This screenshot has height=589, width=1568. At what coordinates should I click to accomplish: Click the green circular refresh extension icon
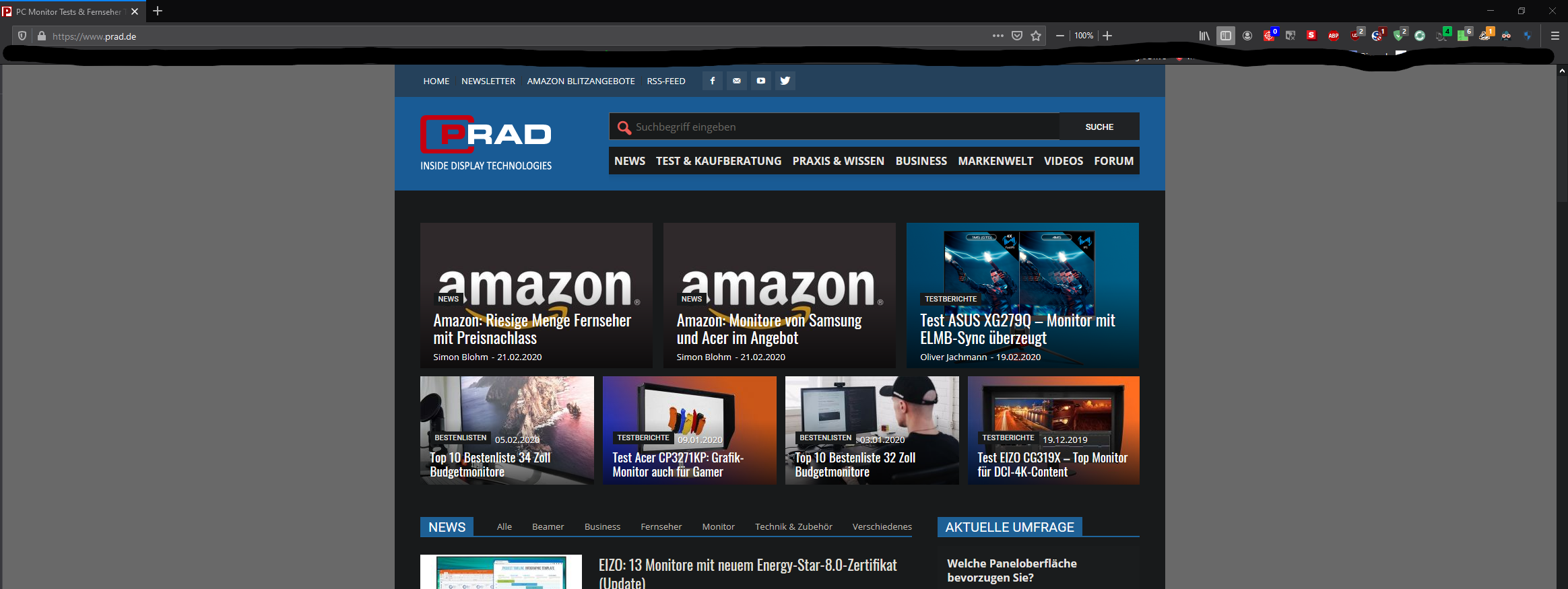(1420, 36)
